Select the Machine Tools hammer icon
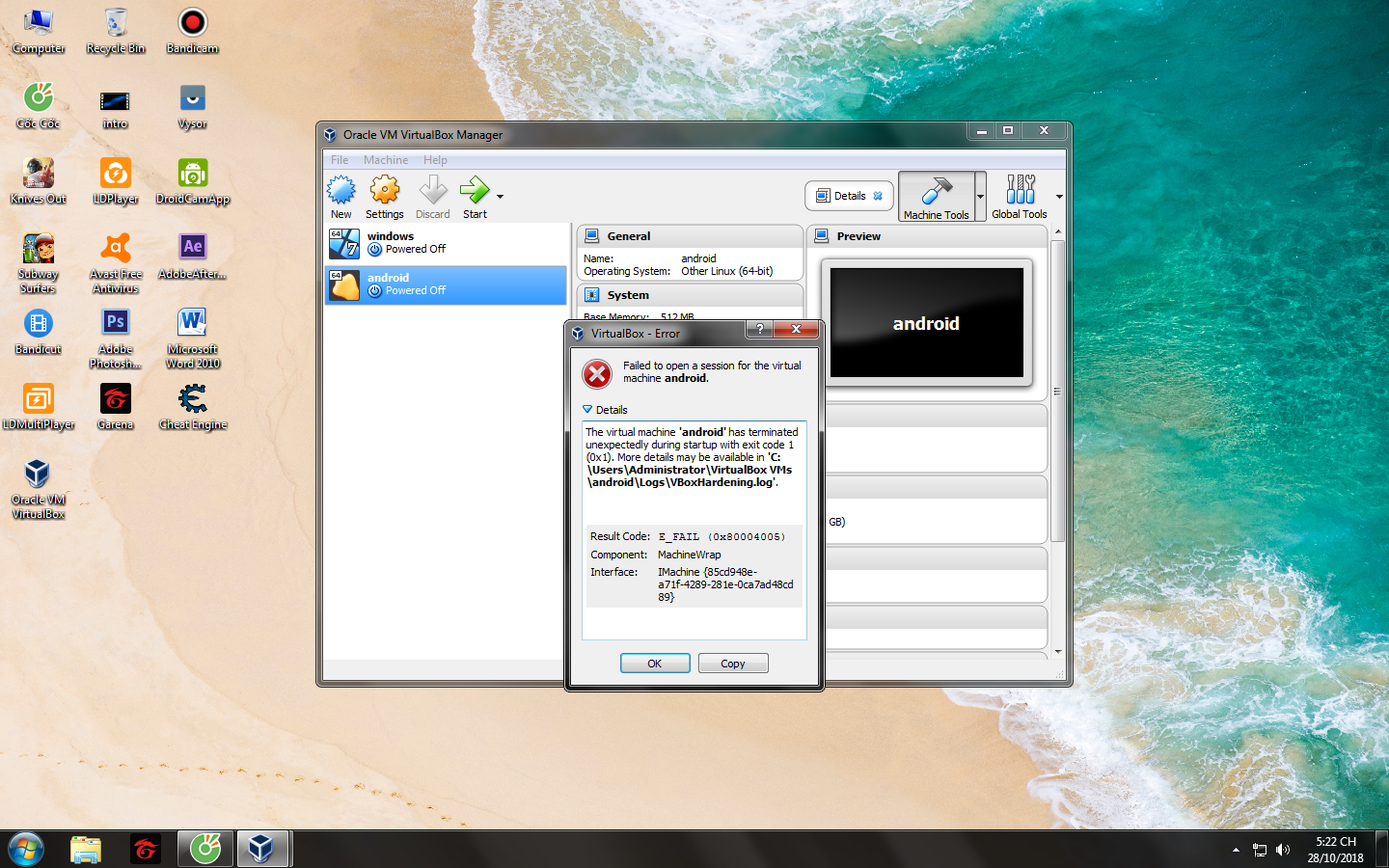Screen dimensions: 1389x868 pyautogui.click(x=937, y=191)
